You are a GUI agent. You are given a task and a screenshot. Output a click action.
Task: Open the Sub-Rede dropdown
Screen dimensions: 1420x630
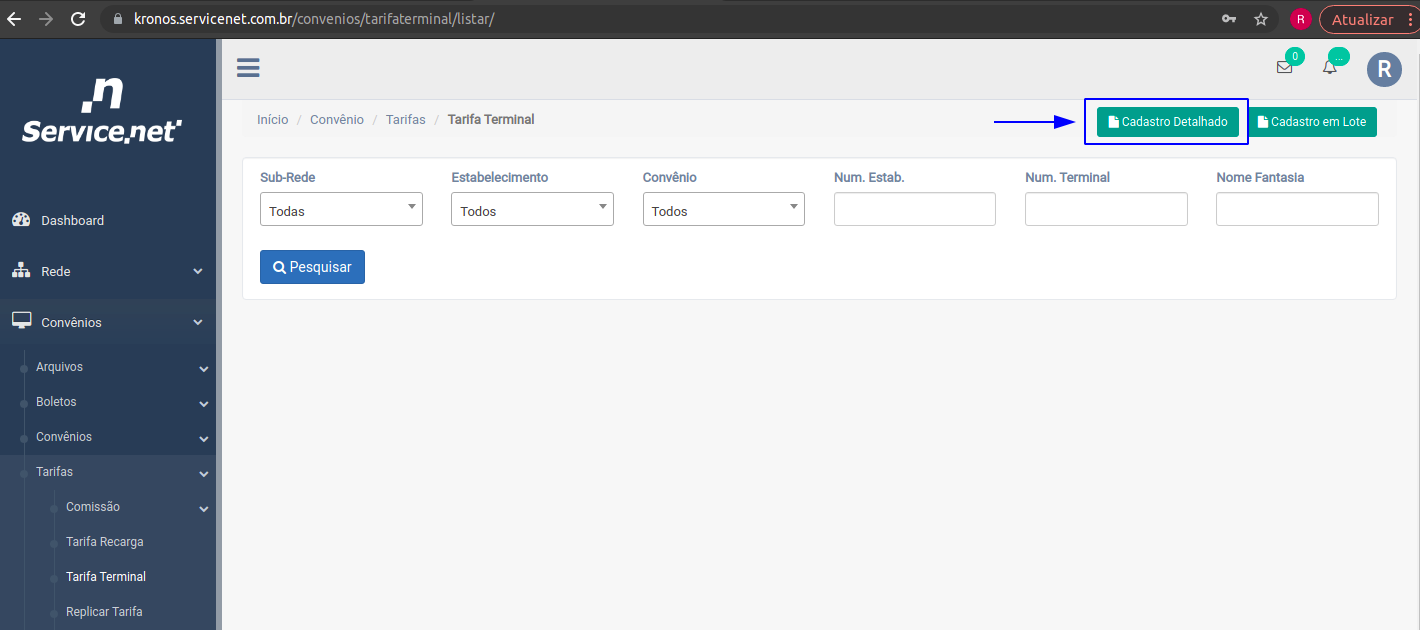[x=341, y=210]
